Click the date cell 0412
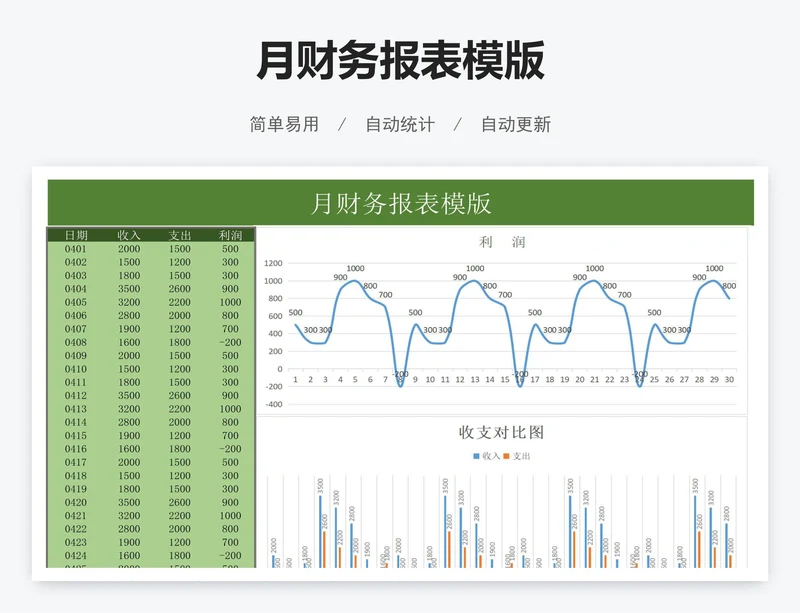800x613 pixels. [76, 396]
